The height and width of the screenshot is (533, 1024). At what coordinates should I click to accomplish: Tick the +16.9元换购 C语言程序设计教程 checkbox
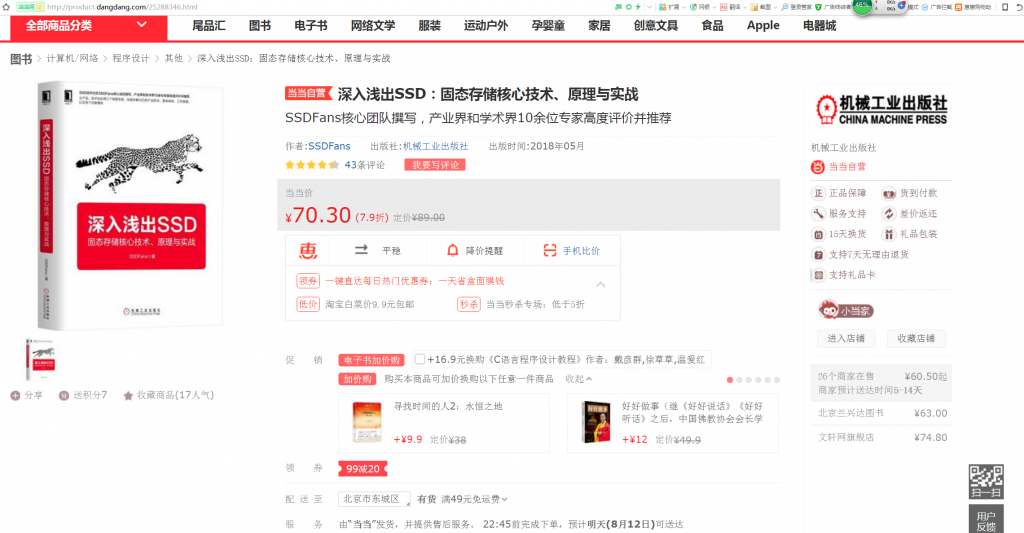click(420, 359)
